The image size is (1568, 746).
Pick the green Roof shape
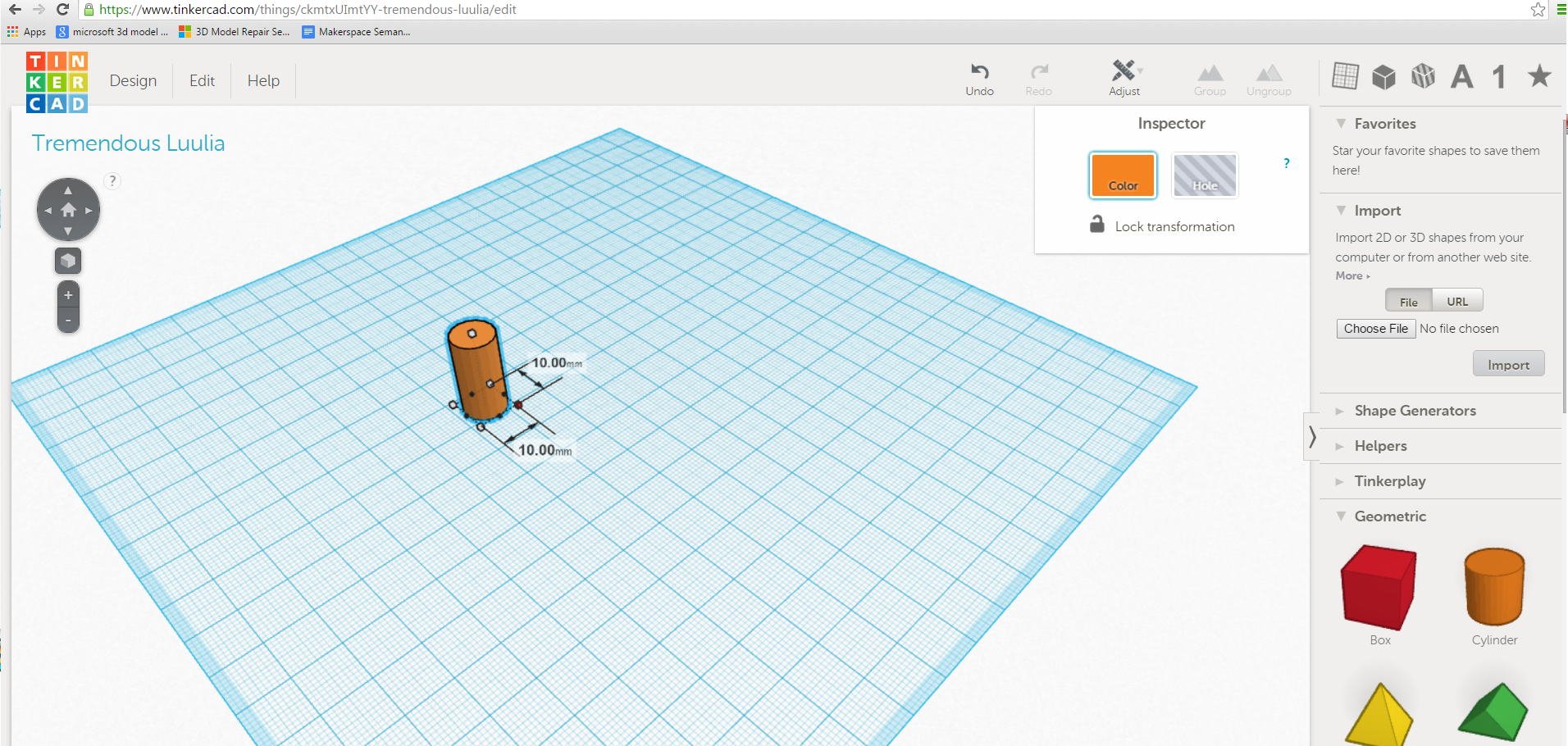[1493, 712]
